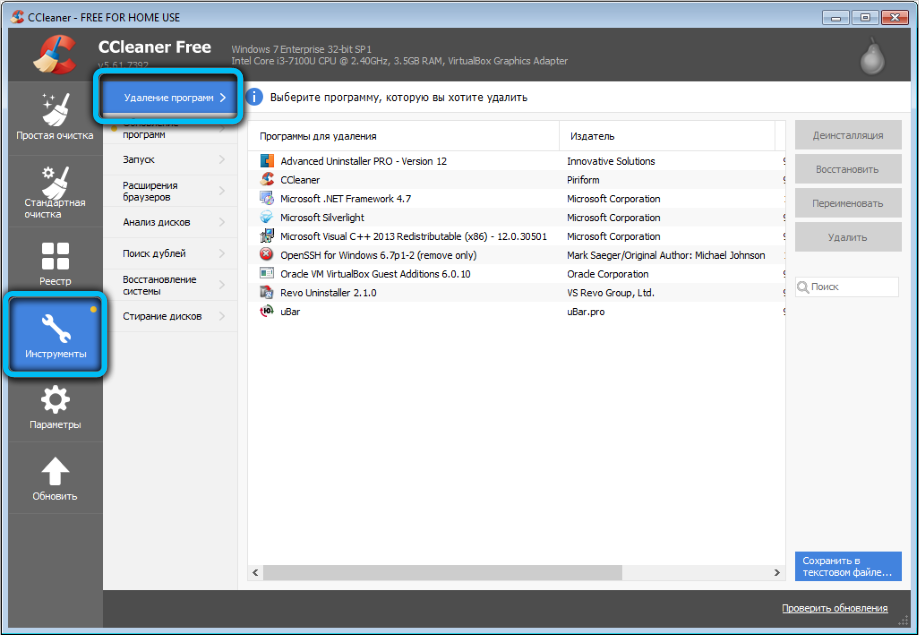This screenshot has width=919, height=635.
Task: Expand the Анализ дисков submenu
Action: pyautogui.click(x=170, y=222)
